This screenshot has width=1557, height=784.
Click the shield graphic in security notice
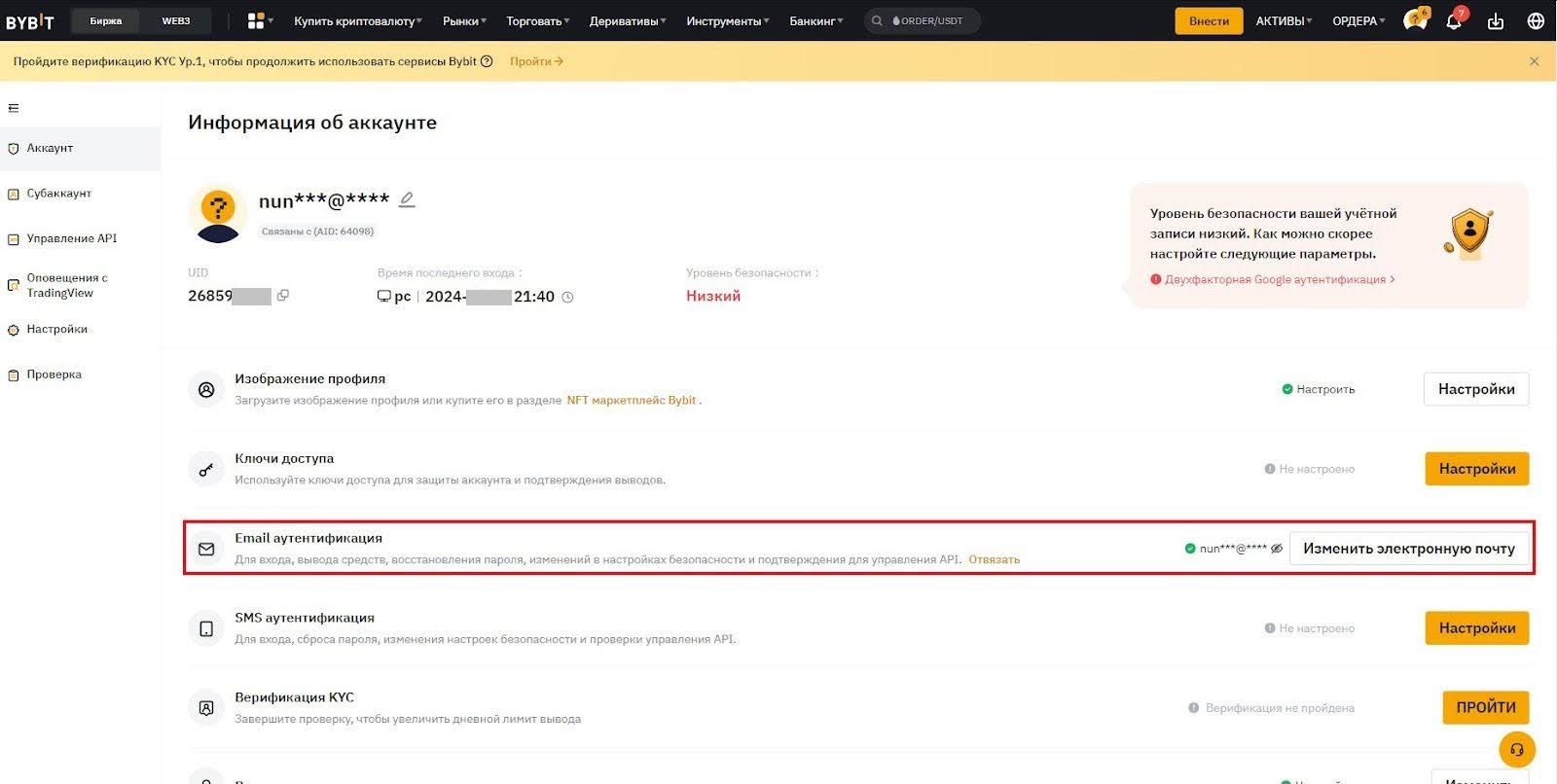[x=1469, y=233]
